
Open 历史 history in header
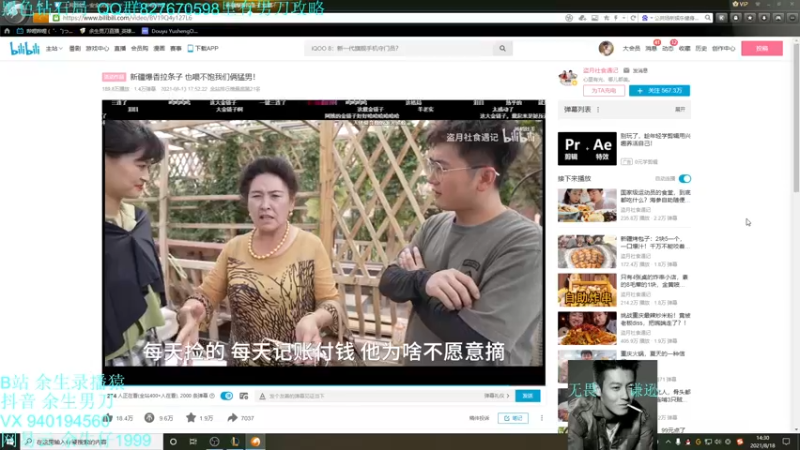701,48
